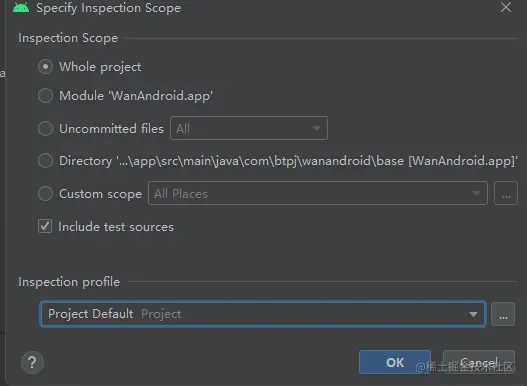Expand the All Places scope dropdown
This screenshot has width=527, height=386.
(318, 193)
